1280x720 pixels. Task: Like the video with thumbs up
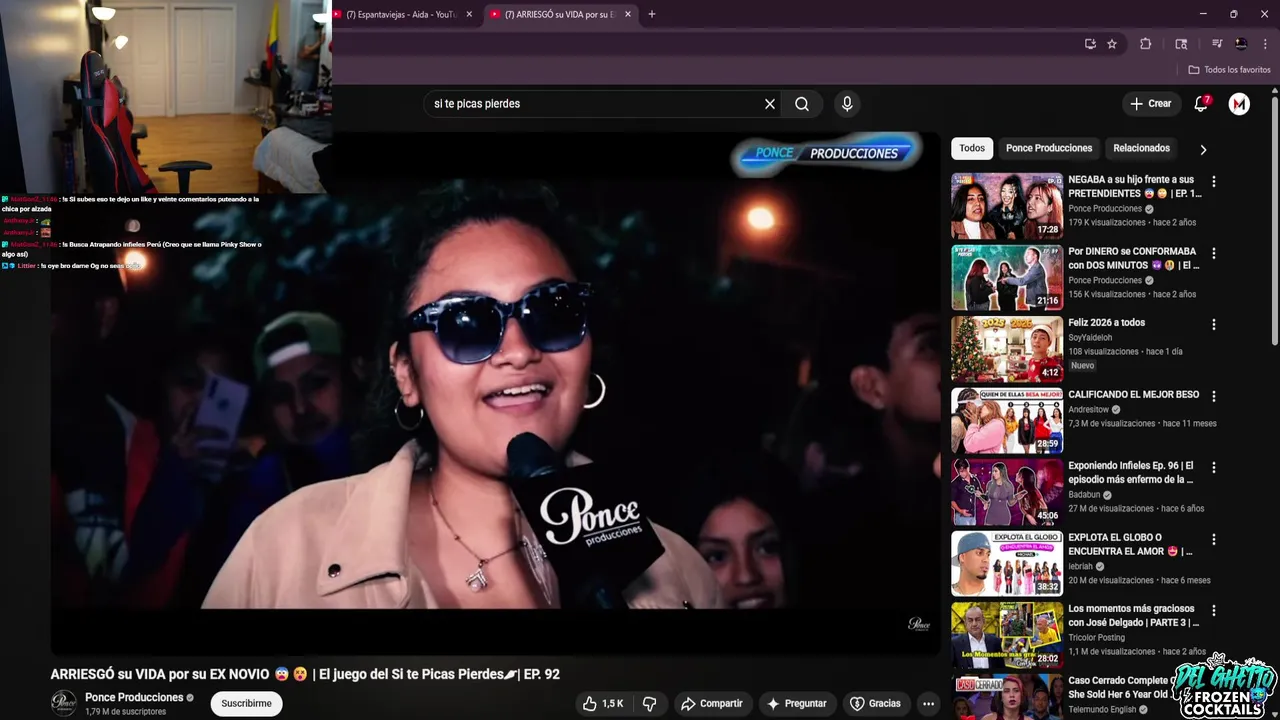click(602, 704)
